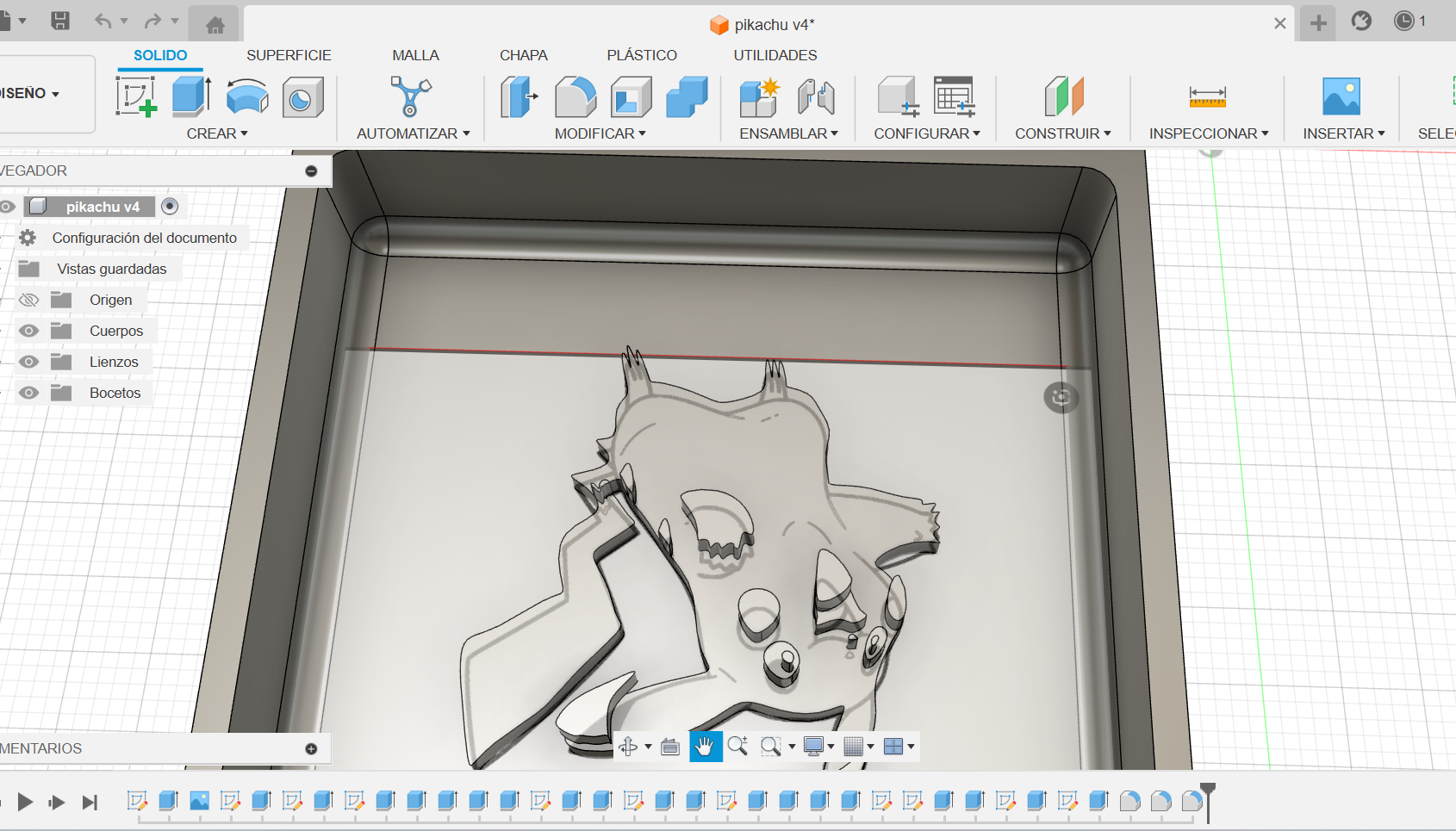This screenshot has width=1456, height=831.
Task: Open the INSPECCIONAR dropdown
Action: [x=1209, y=133]
